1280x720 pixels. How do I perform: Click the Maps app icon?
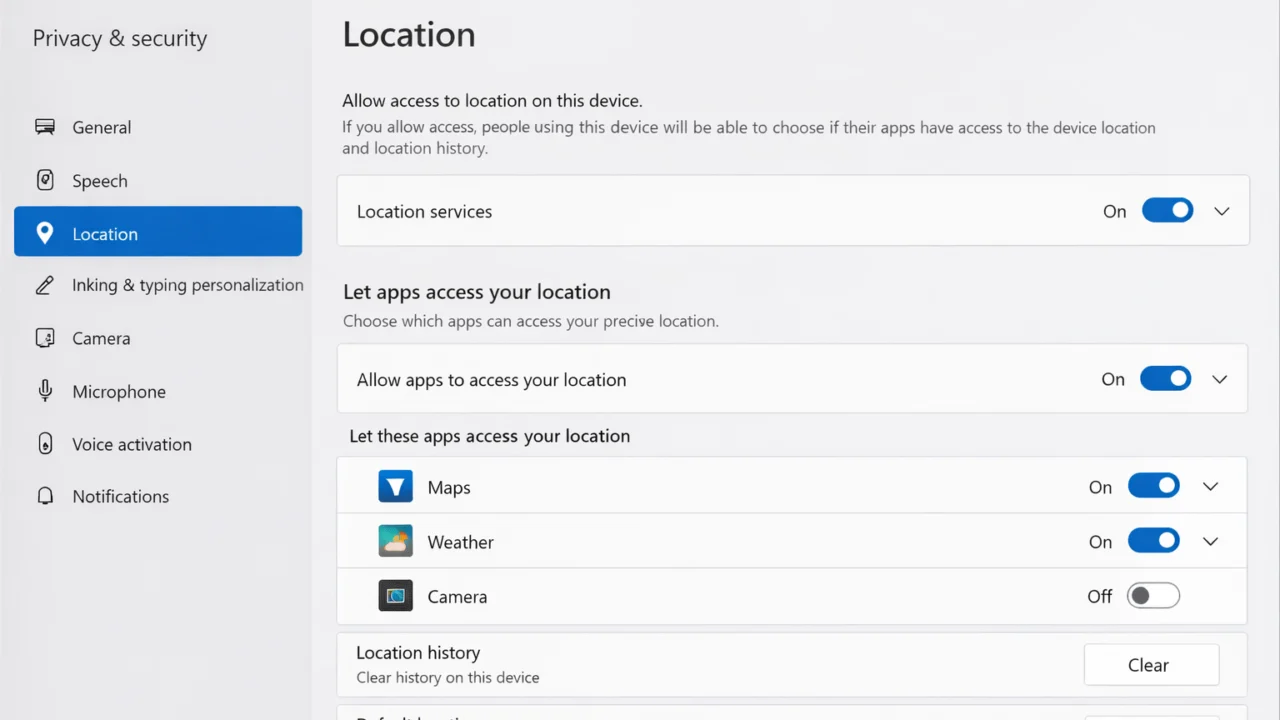click(396, 487)
